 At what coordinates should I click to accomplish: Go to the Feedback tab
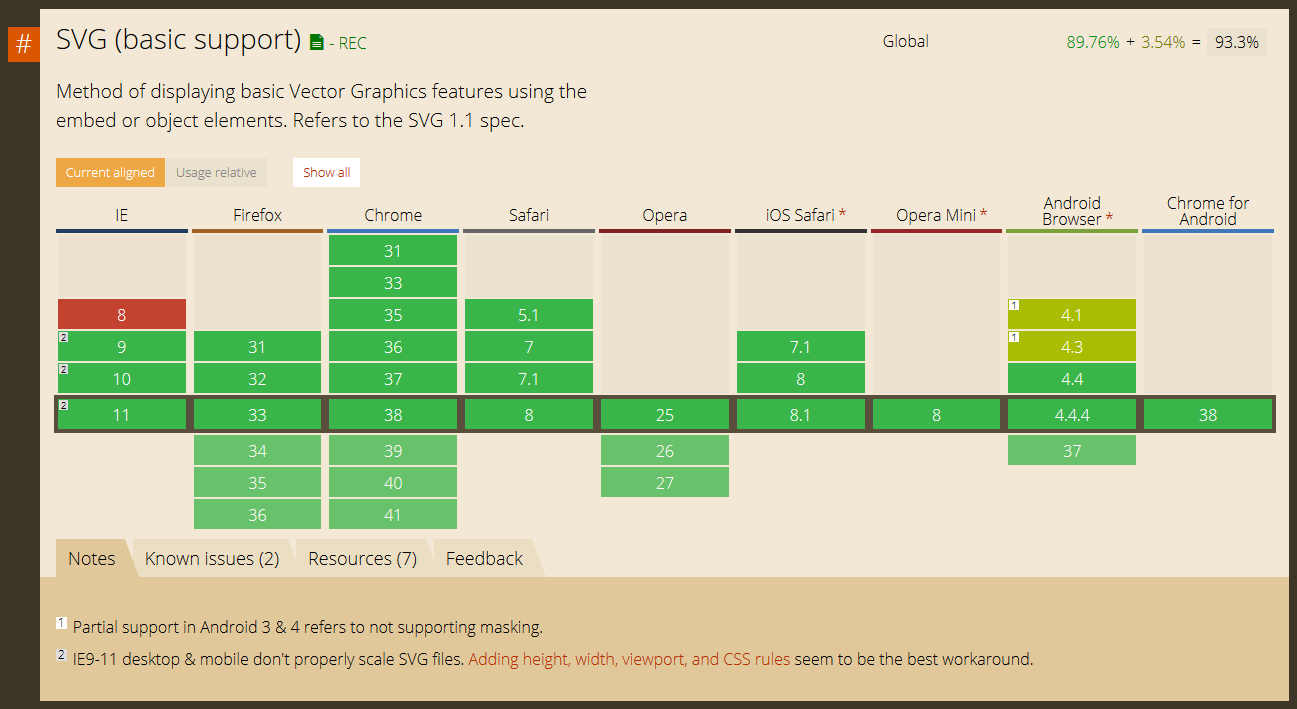pos(484,559)
